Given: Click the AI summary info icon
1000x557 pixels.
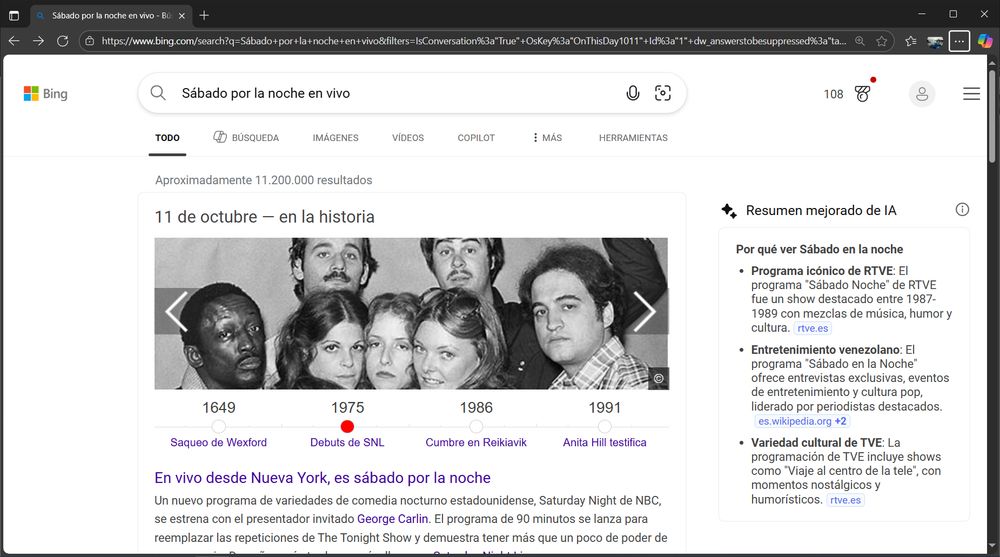Looking at the screenshot, I should [962, 210].
